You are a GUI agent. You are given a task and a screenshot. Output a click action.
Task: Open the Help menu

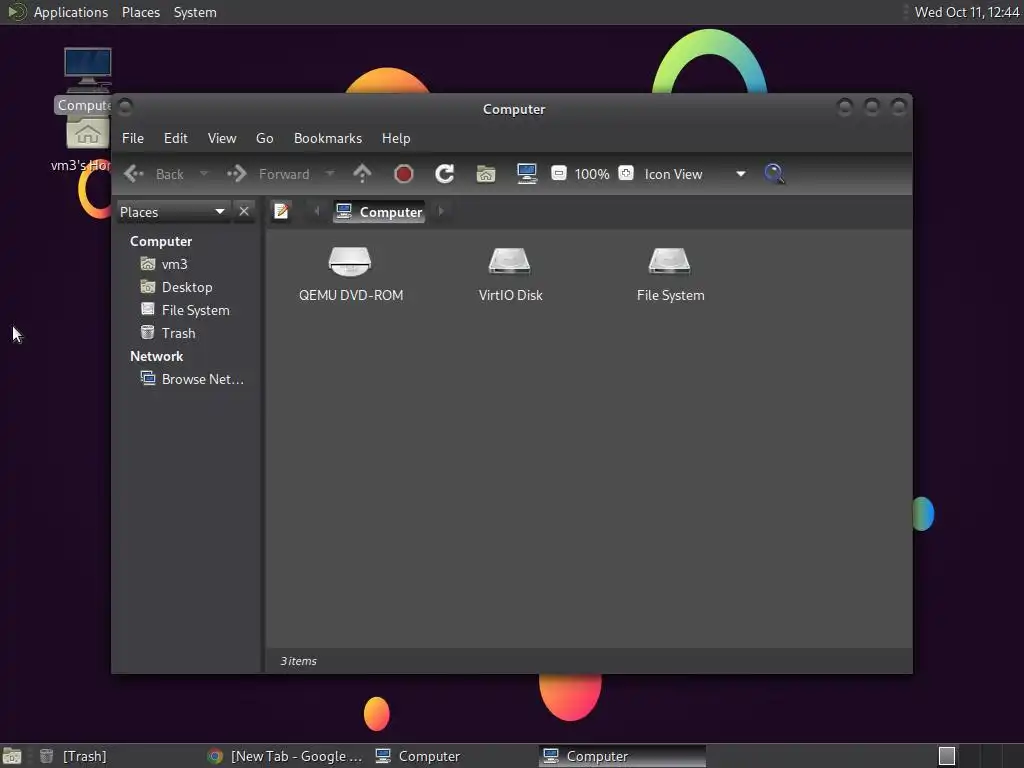(396, 138)
